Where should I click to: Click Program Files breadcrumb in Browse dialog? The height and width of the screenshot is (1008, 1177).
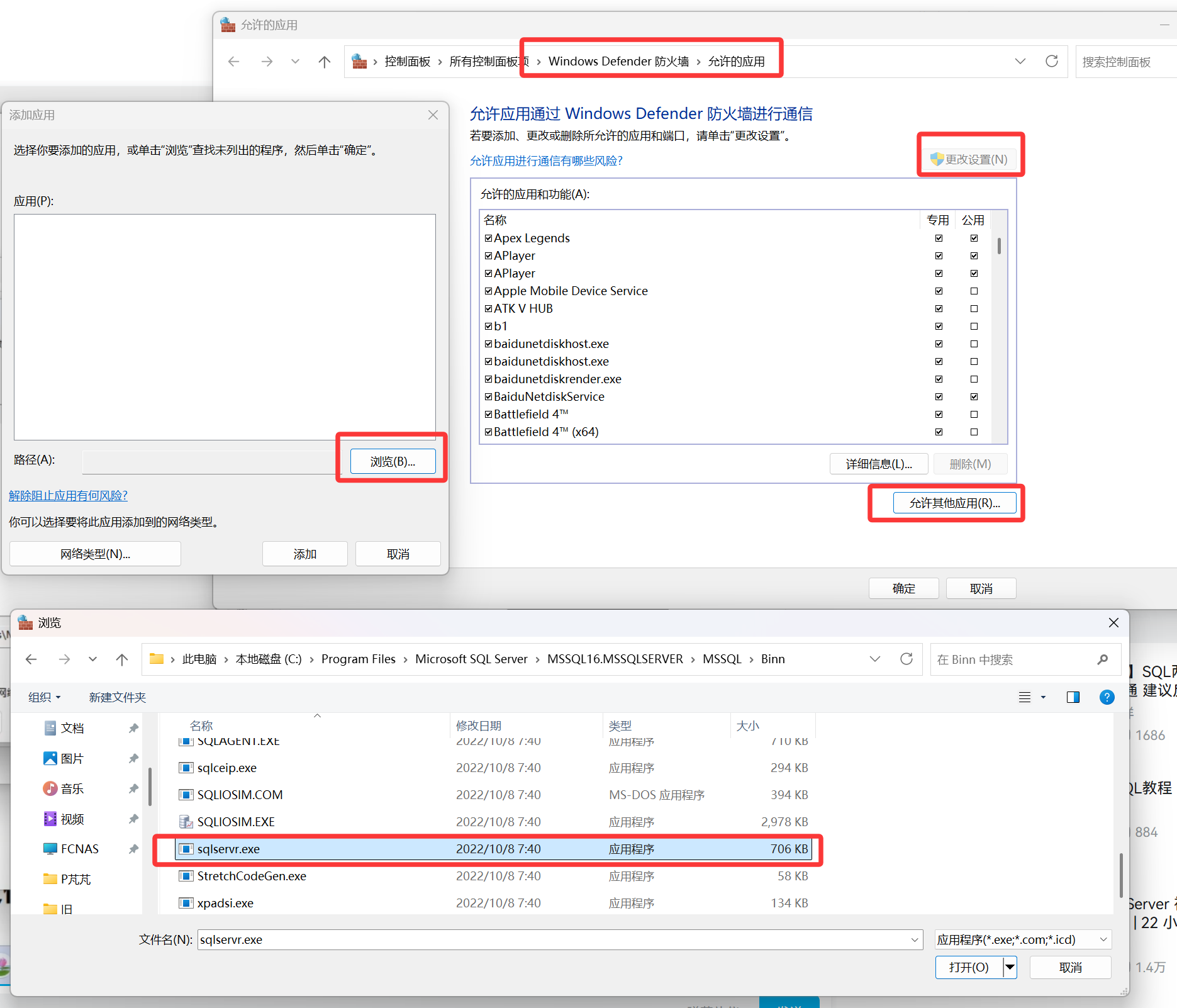point(358,659)
